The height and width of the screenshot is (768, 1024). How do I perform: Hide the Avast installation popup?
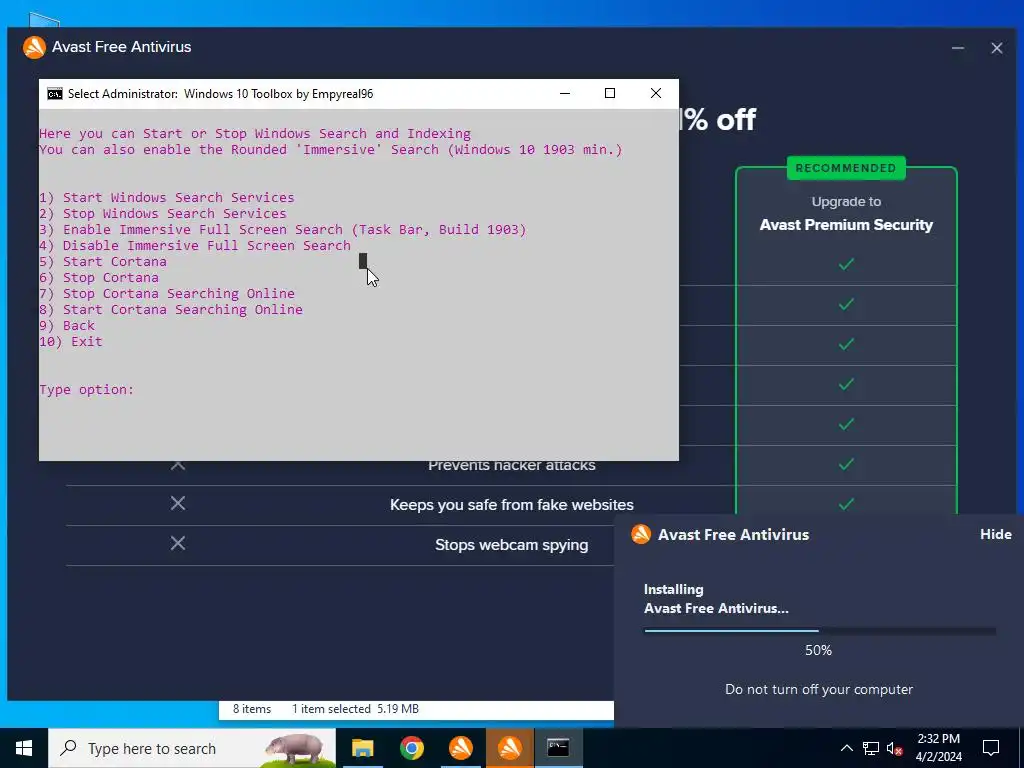coord(995,534)
